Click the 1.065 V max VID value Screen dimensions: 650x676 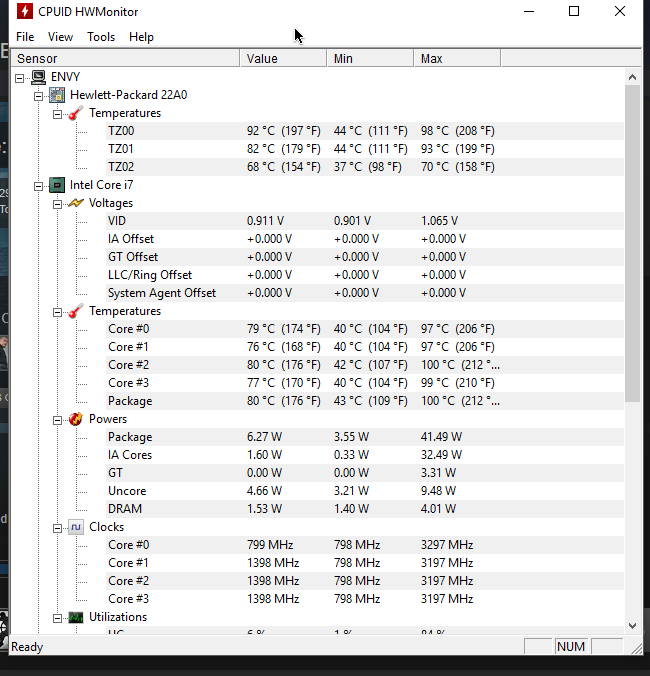click(439, 221)
